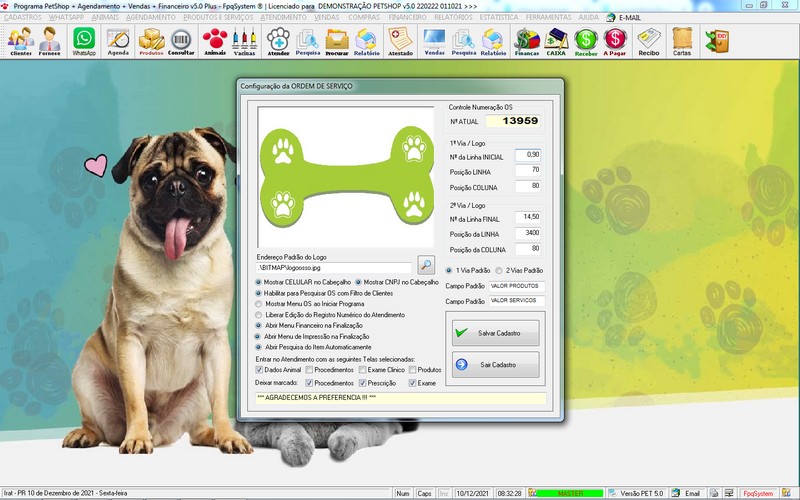Image resolution: width=800 pixels, height=500 pixels.
Task: Click the Email item in status bar
Action: point(687,493)
